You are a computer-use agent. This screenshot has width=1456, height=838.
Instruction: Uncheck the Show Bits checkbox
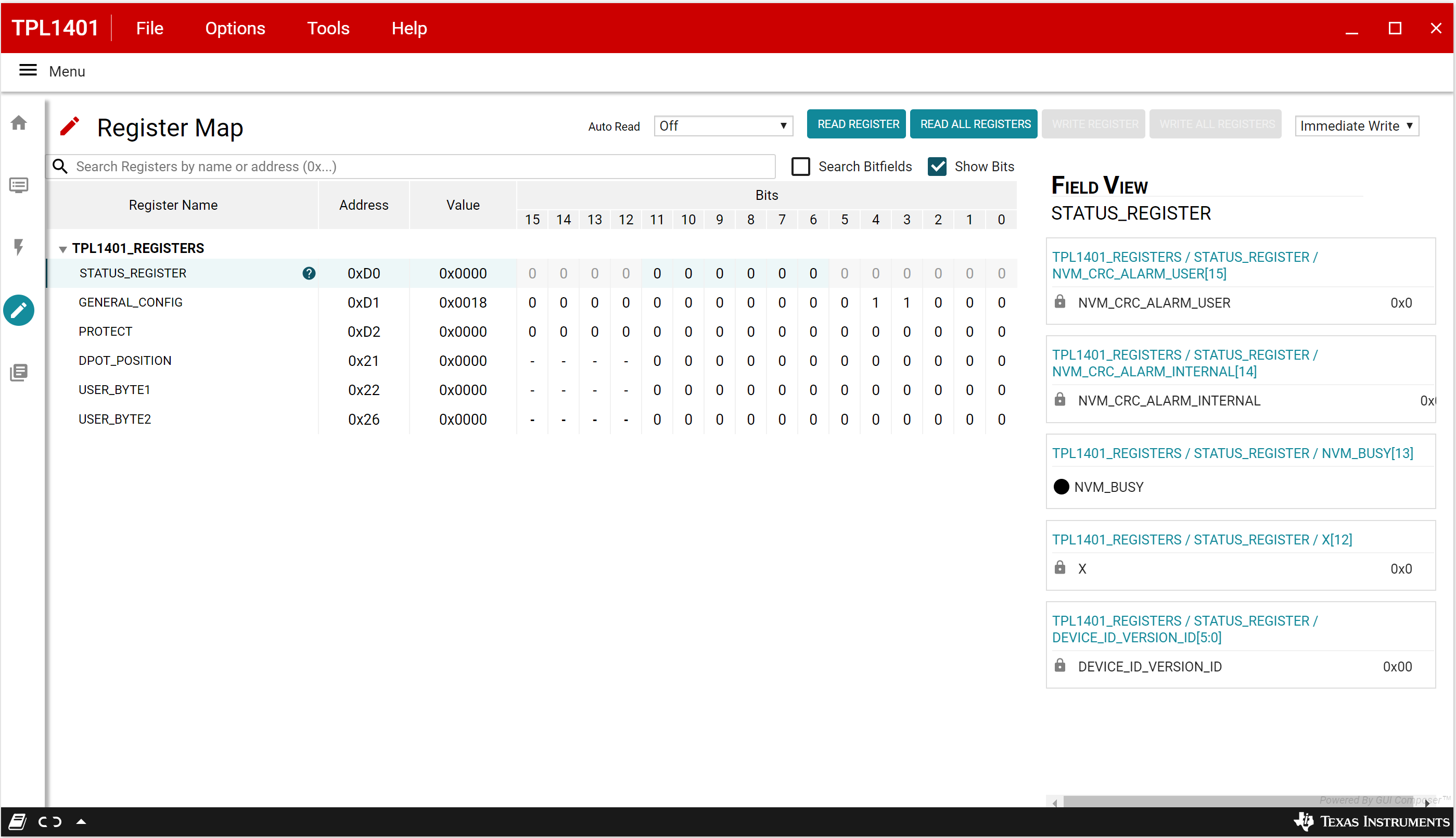(937, 167)
